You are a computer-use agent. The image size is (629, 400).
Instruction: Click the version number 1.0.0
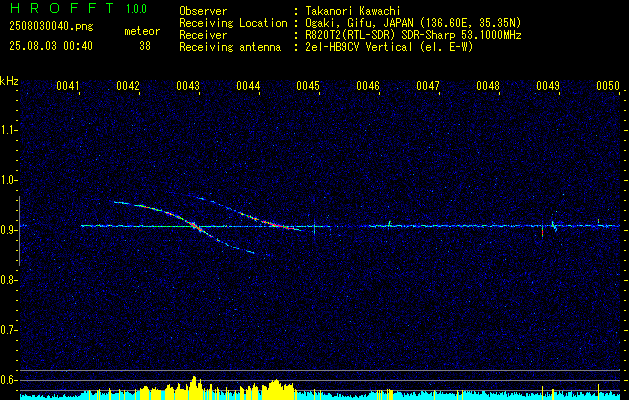(x=136, y=9)
